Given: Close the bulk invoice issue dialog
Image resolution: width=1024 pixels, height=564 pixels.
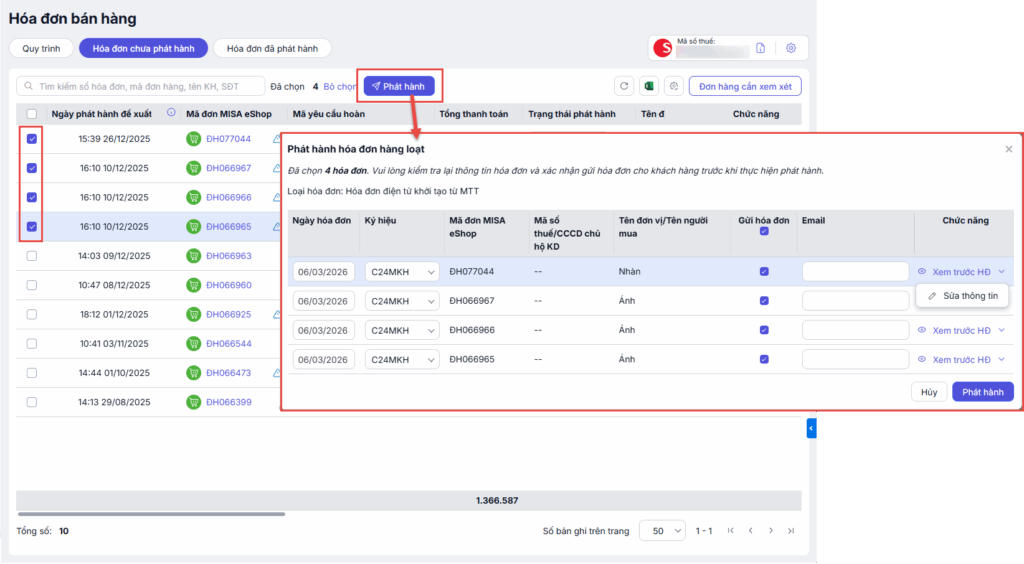Looking at the screenshot, I should [x=1008, y=149].
